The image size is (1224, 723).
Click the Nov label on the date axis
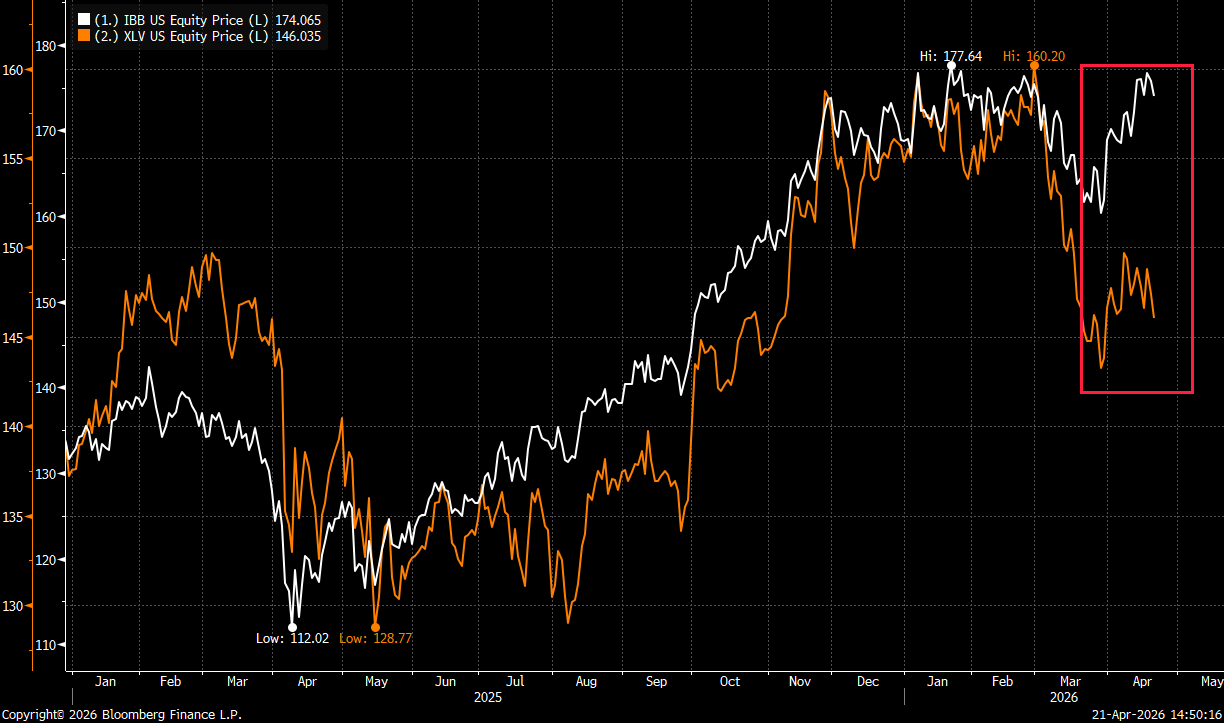(x=799, y=682)
